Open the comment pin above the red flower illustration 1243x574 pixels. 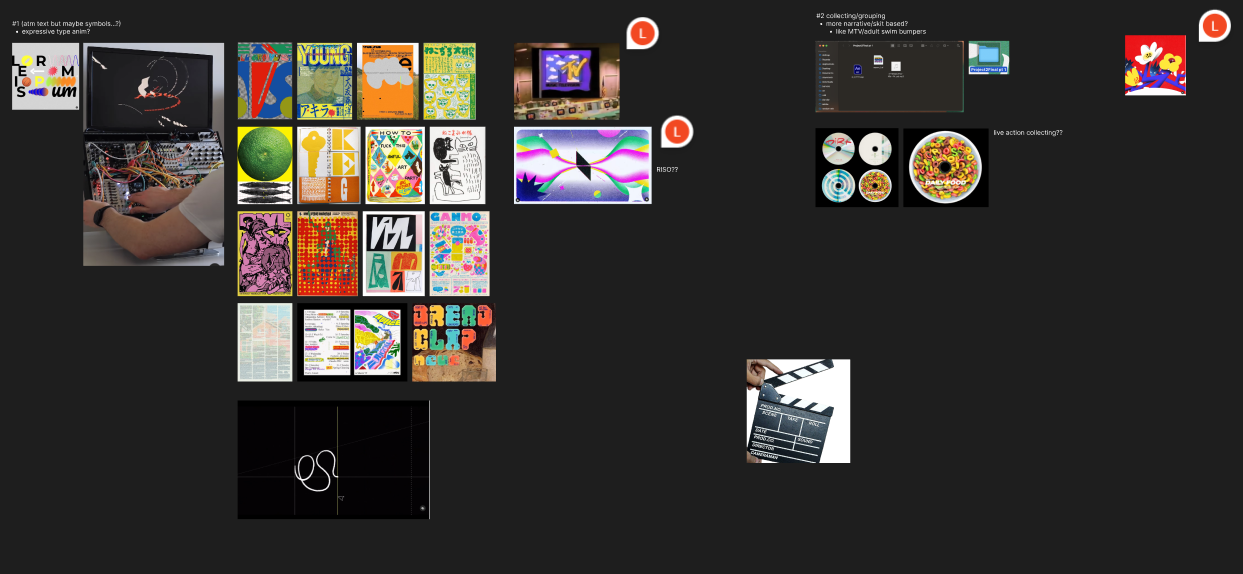(x=1215, y=26)
